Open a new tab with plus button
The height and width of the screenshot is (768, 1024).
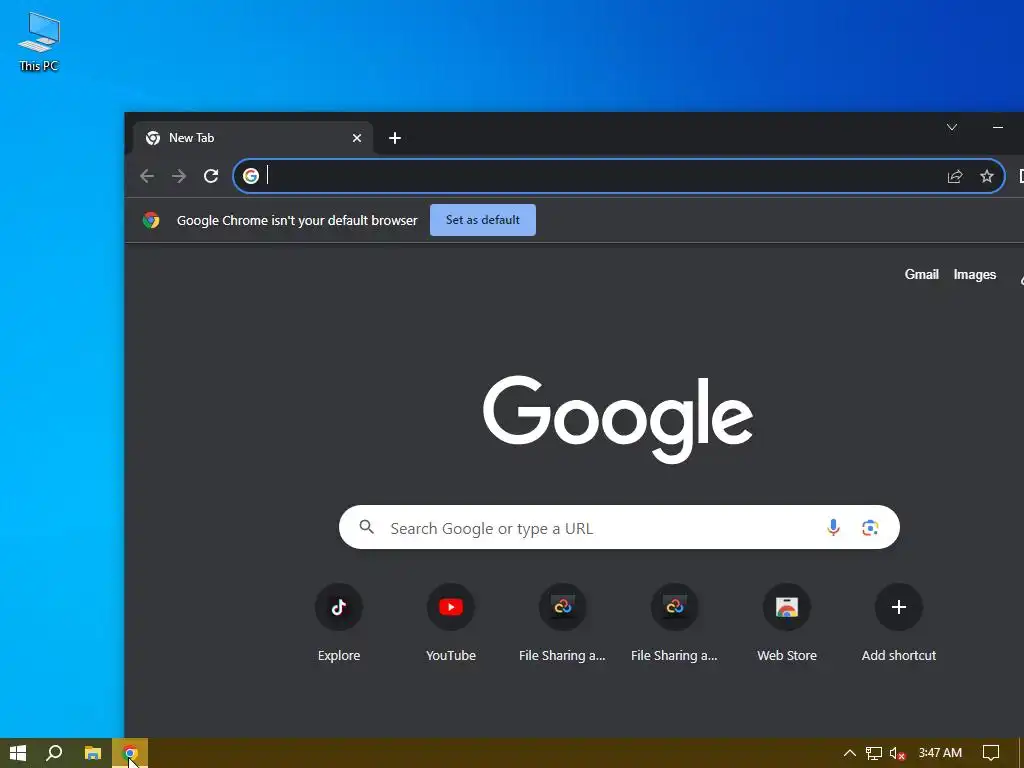point(394,138)
